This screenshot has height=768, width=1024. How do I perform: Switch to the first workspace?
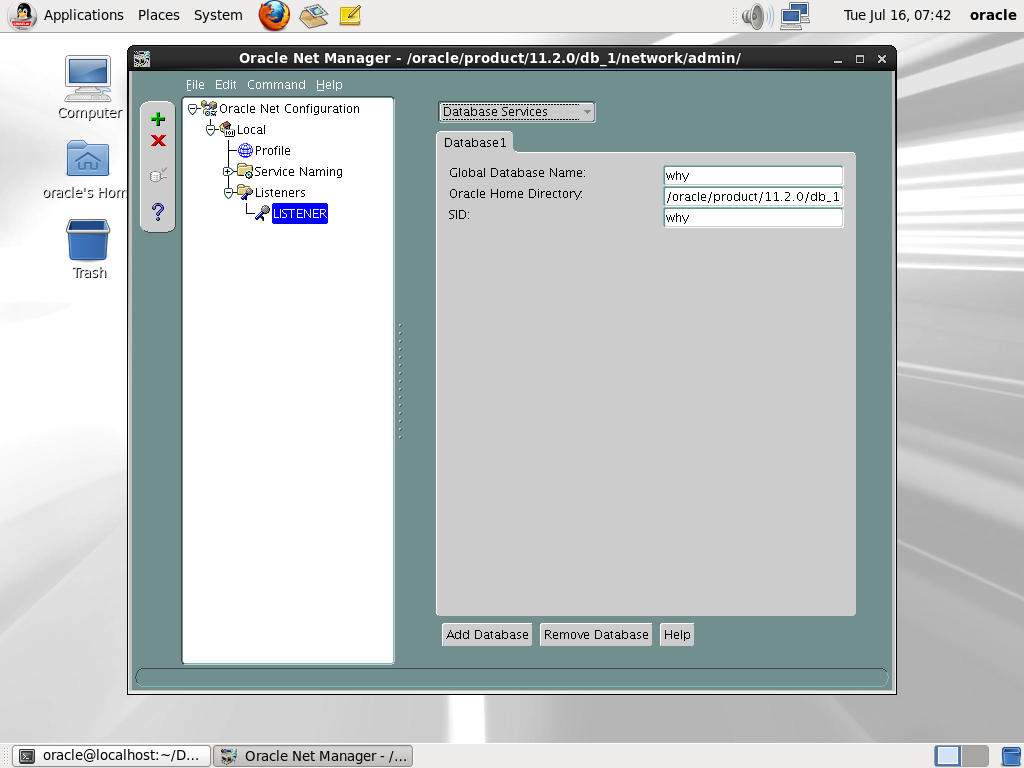pos(948,756)
